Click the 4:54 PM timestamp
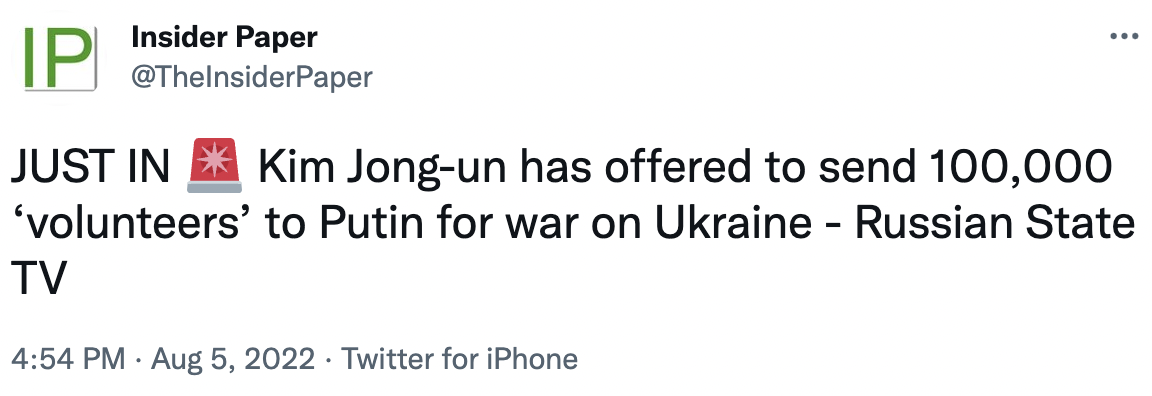The image size is (1152, 396). click(x=68, y=359)
